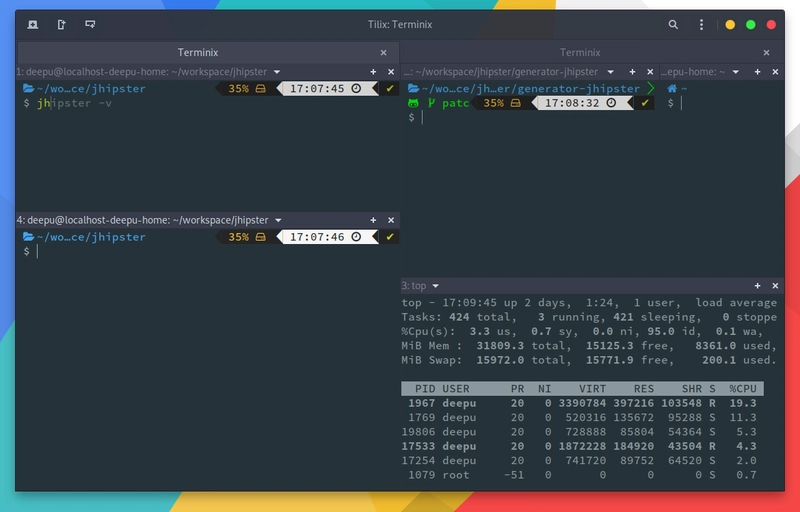Click the git cat icon in prompt
Viewport: 800px width, 512px height.
coord(413,103)
